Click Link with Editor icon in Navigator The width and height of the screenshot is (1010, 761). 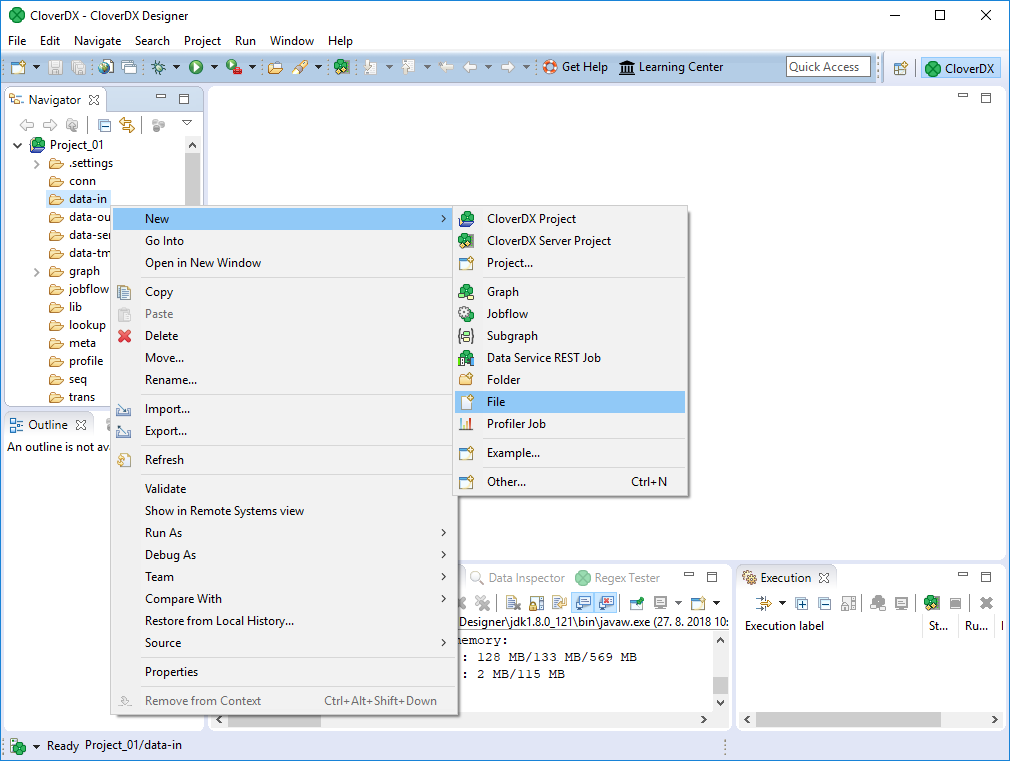[x=127, y=125]
